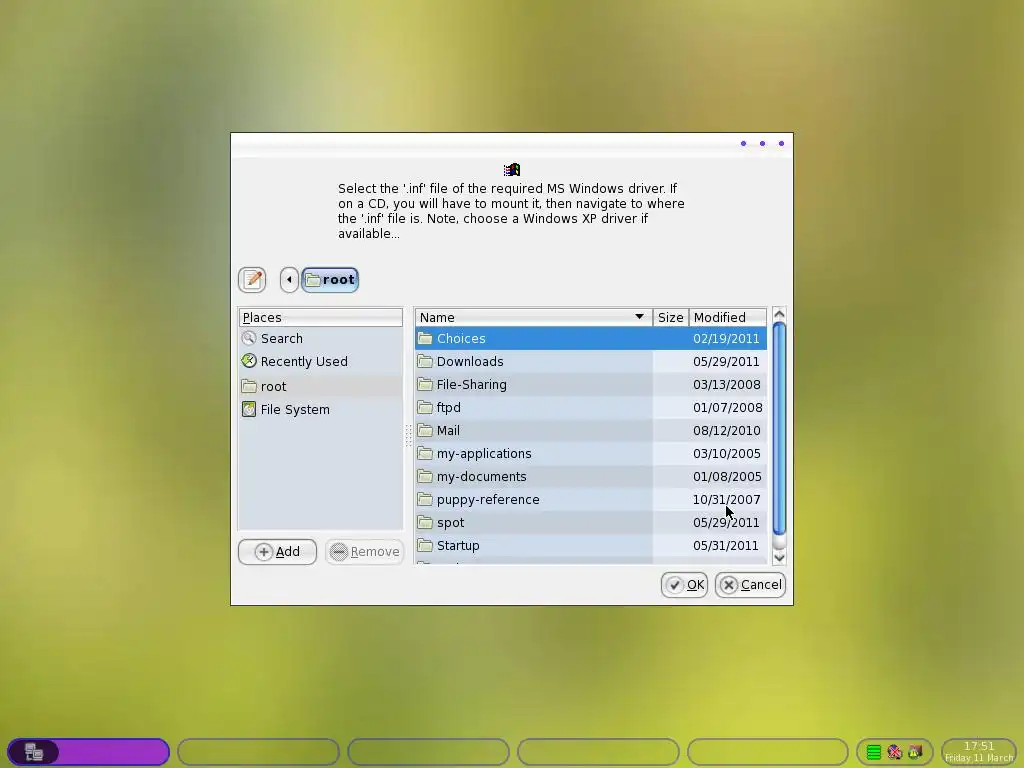Select the my-documents folder
Screen dimensions: 1024x768
[590, 477]
